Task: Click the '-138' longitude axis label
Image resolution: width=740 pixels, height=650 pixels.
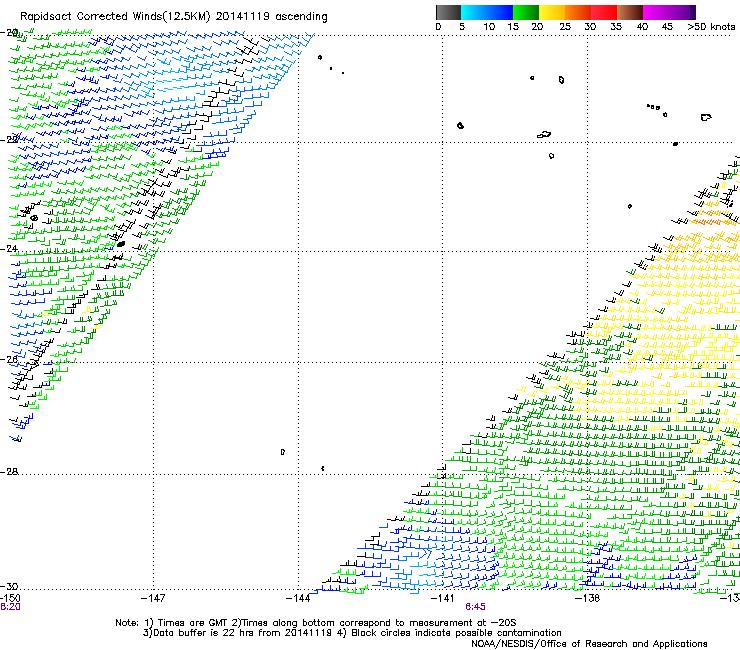Action: tap(588, 598)
